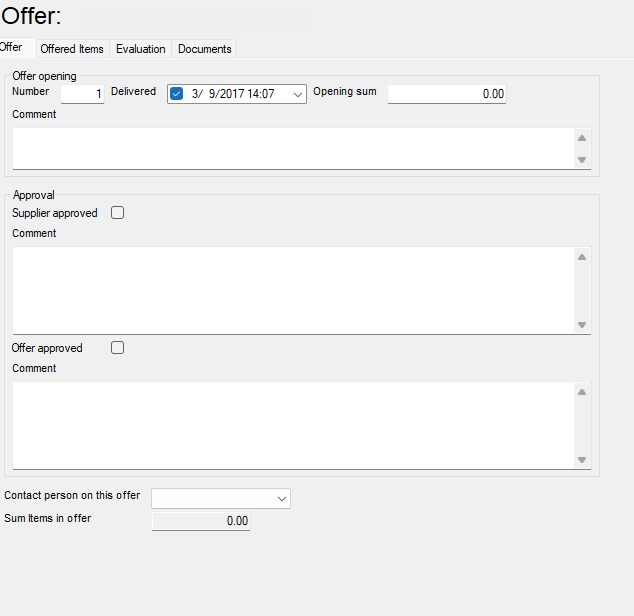This screenshot has width=634, height=616.
Task: Click the Offer approved comment box
Action: 292,425
